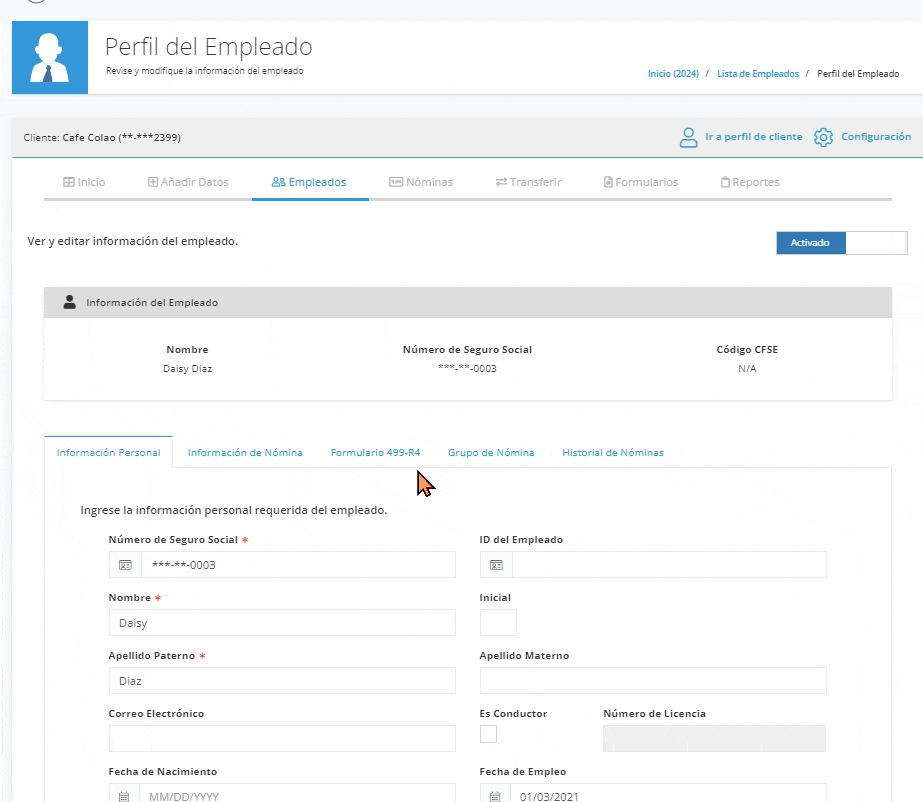The height and width of the screenshot is (802, 923).
Task: Click the ID card icon beside Seguro Social field
Action: [x=125, y=565]
